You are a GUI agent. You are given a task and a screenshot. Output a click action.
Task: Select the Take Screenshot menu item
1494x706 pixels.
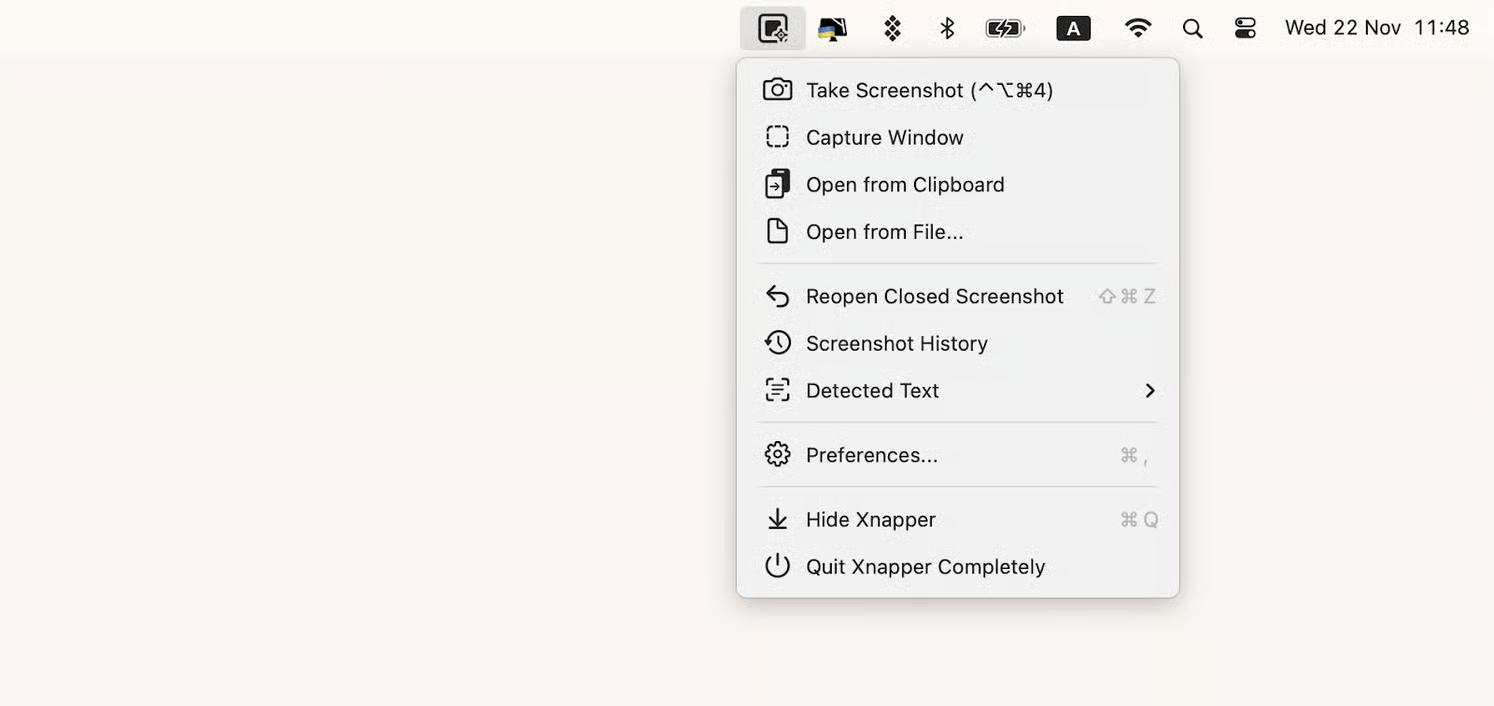coord(929,90)
